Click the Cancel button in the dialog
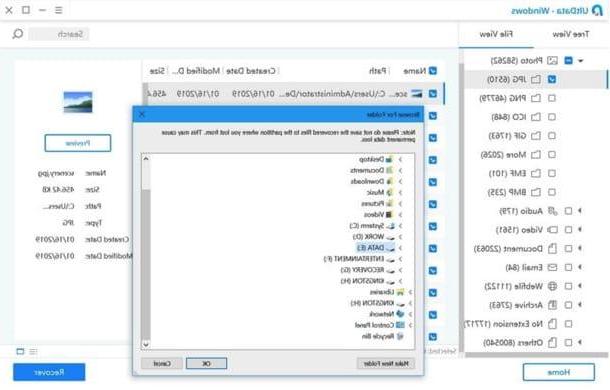 coord(161,364)
